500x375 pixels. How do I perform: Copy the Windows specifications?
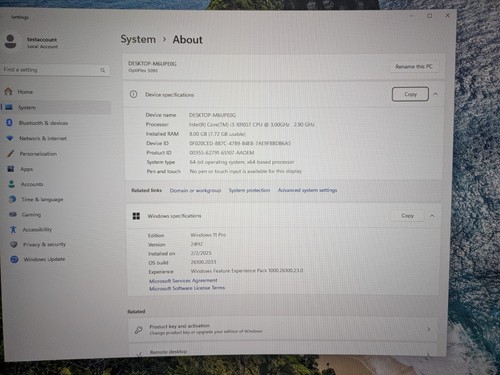407,216
